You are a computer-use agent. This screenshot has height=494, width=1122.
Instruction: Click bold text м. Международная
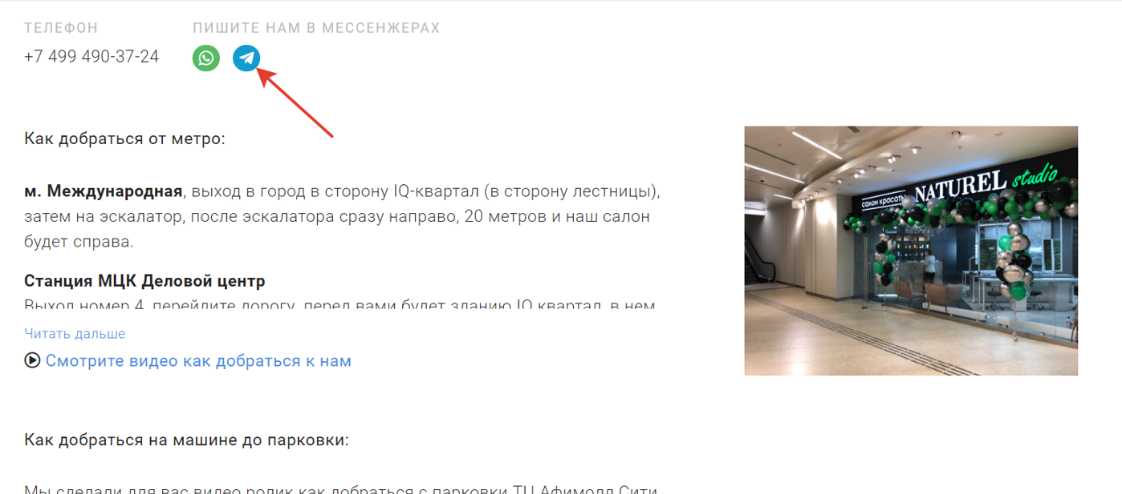(103, 193)
